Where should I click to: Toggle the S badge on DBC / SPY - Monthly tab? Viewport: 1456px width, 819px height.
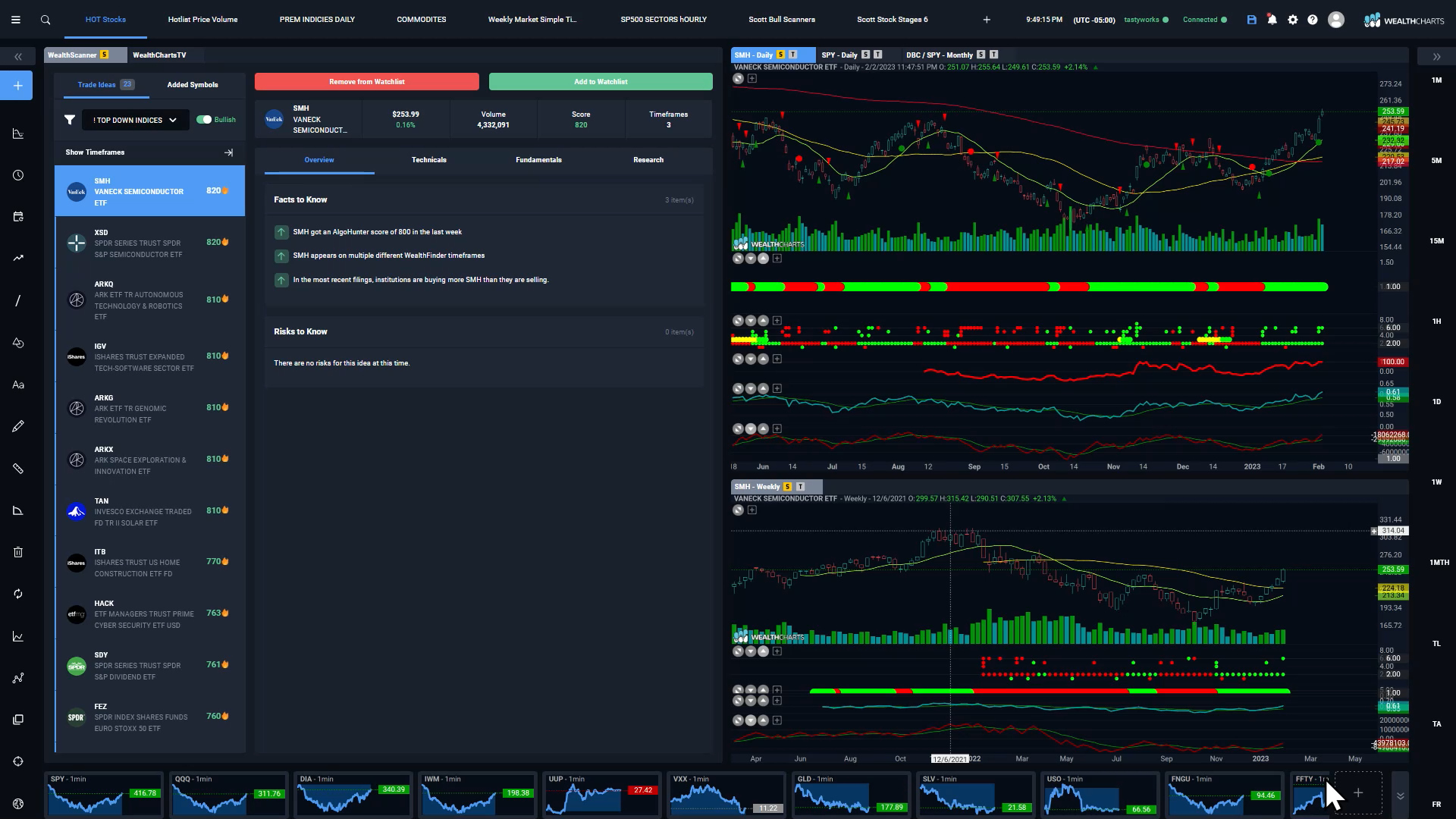[x=981, y=55]
